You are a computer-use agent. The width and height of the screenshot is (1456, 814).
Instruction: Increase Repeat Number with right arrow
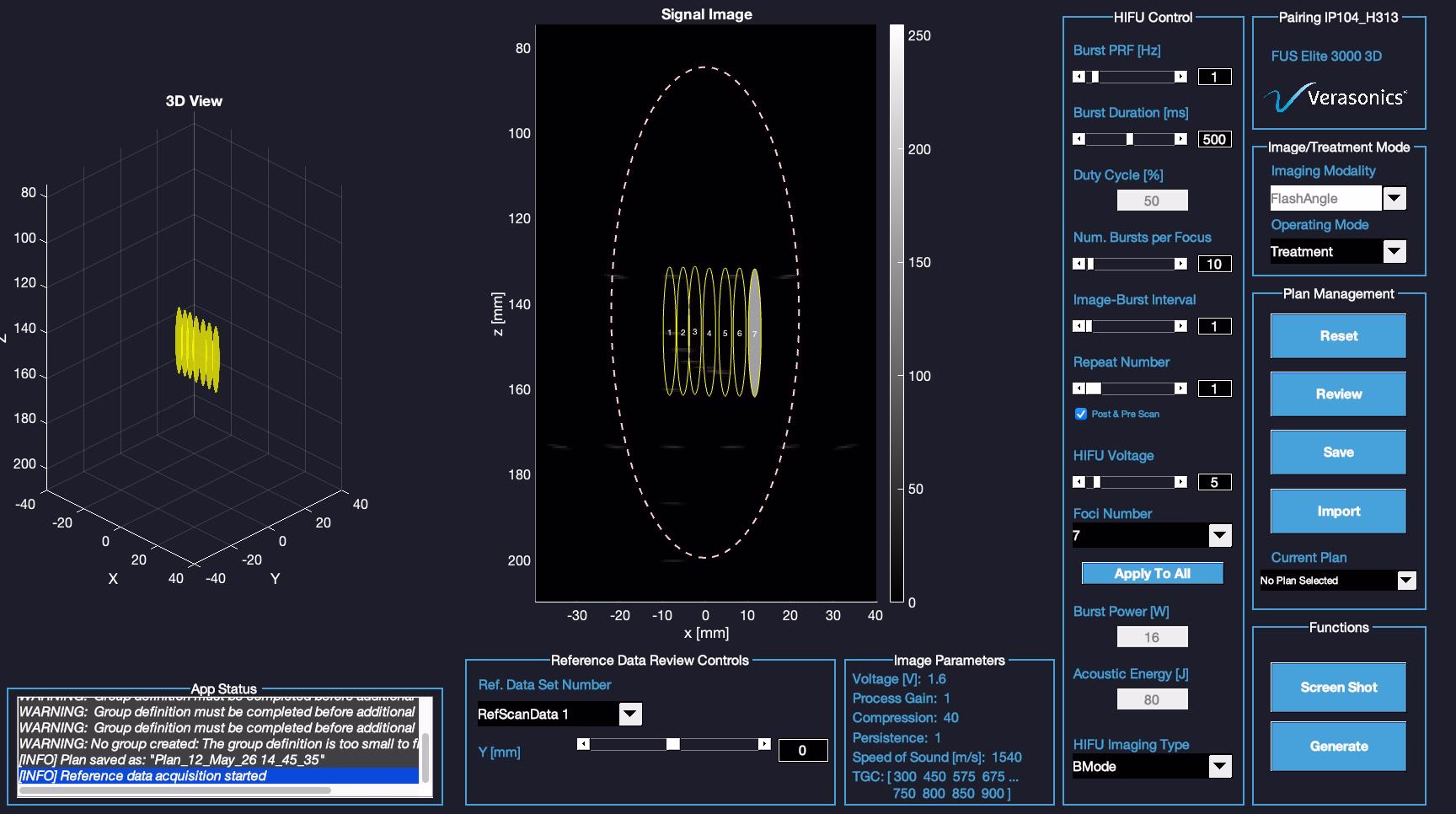point(1180,388)
